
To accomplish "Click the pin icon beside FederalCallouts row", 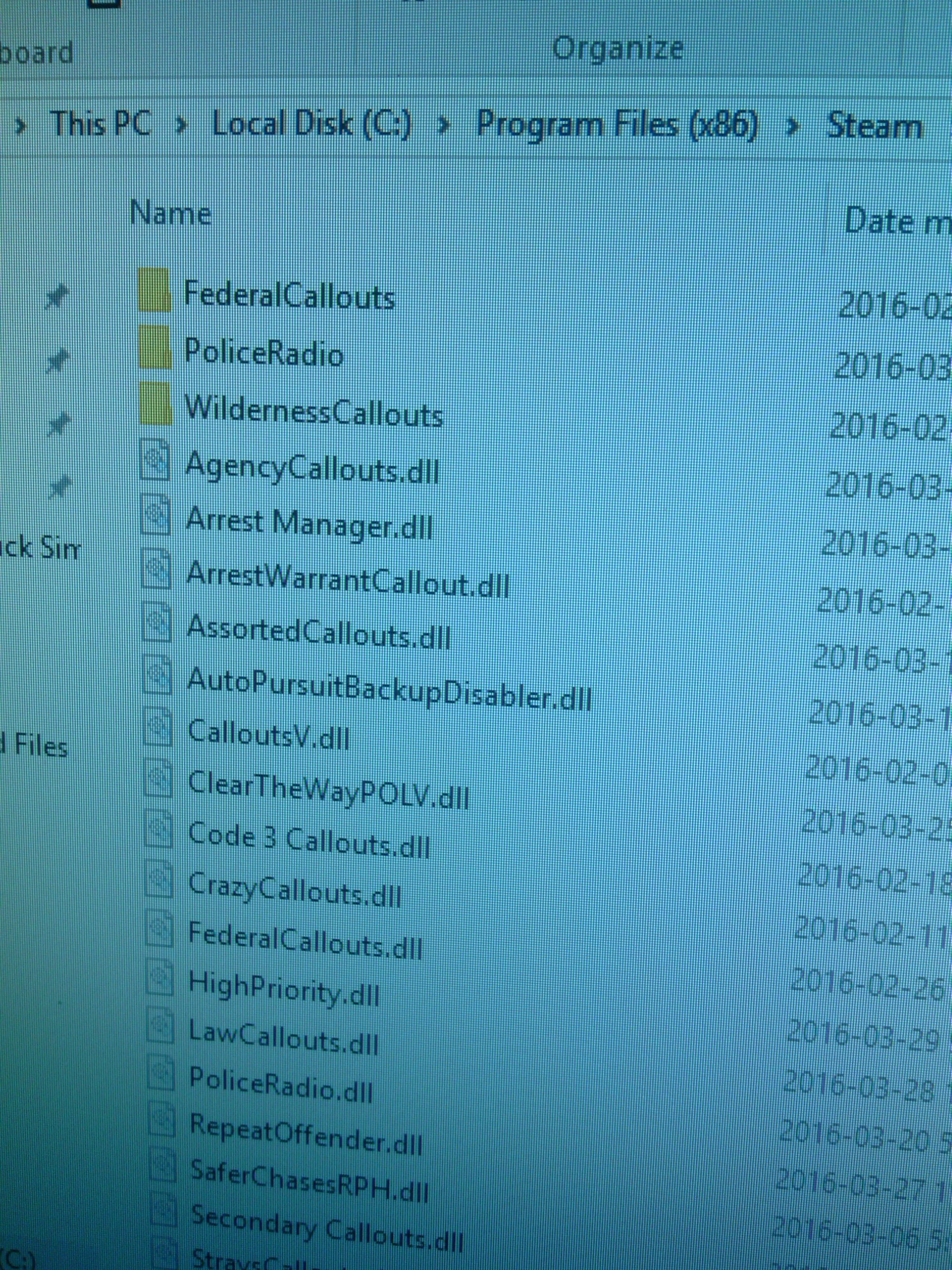I will click(x=56, y=297).
